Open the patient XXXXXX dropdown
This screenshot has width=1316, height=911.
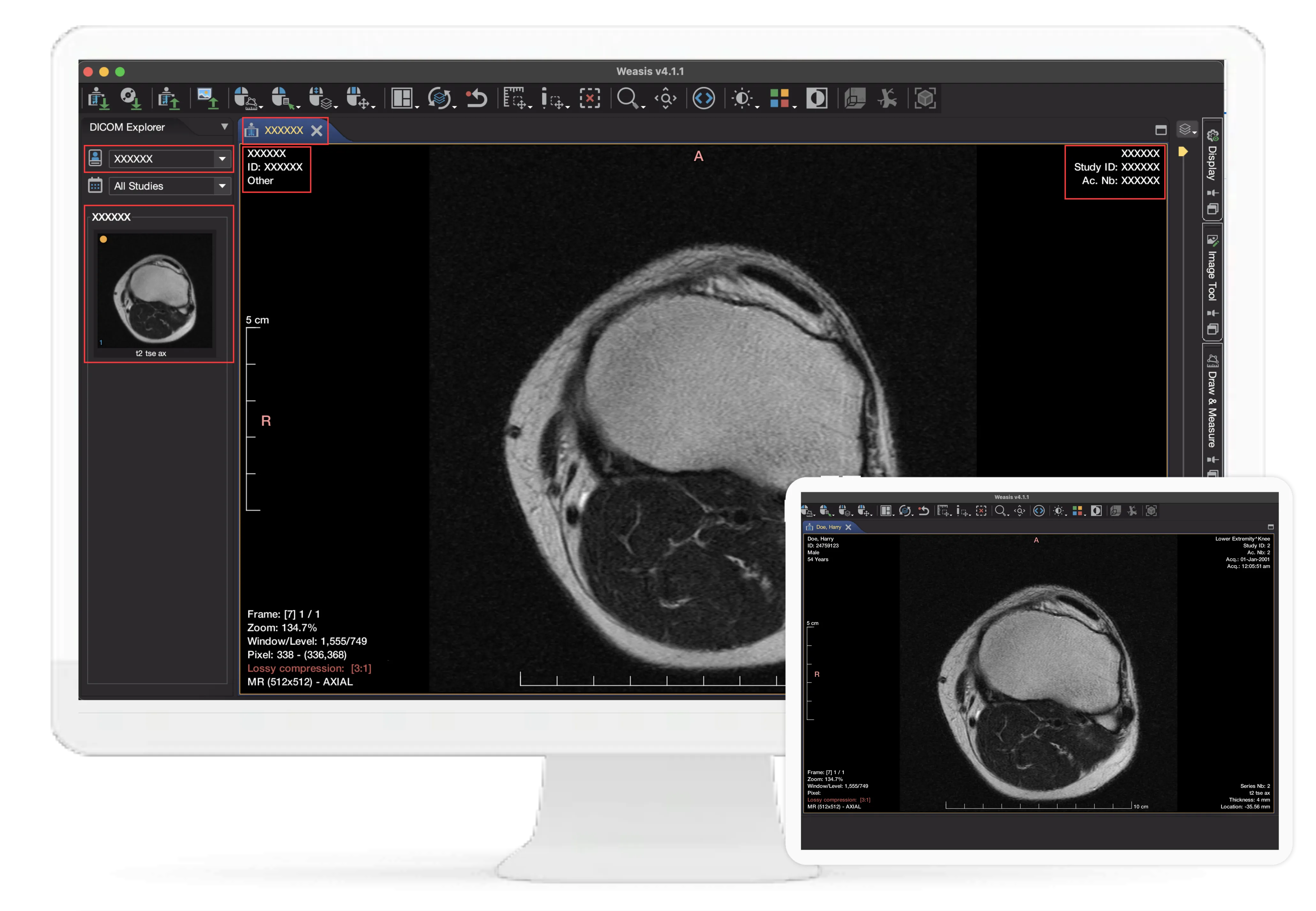coord(222,159)
